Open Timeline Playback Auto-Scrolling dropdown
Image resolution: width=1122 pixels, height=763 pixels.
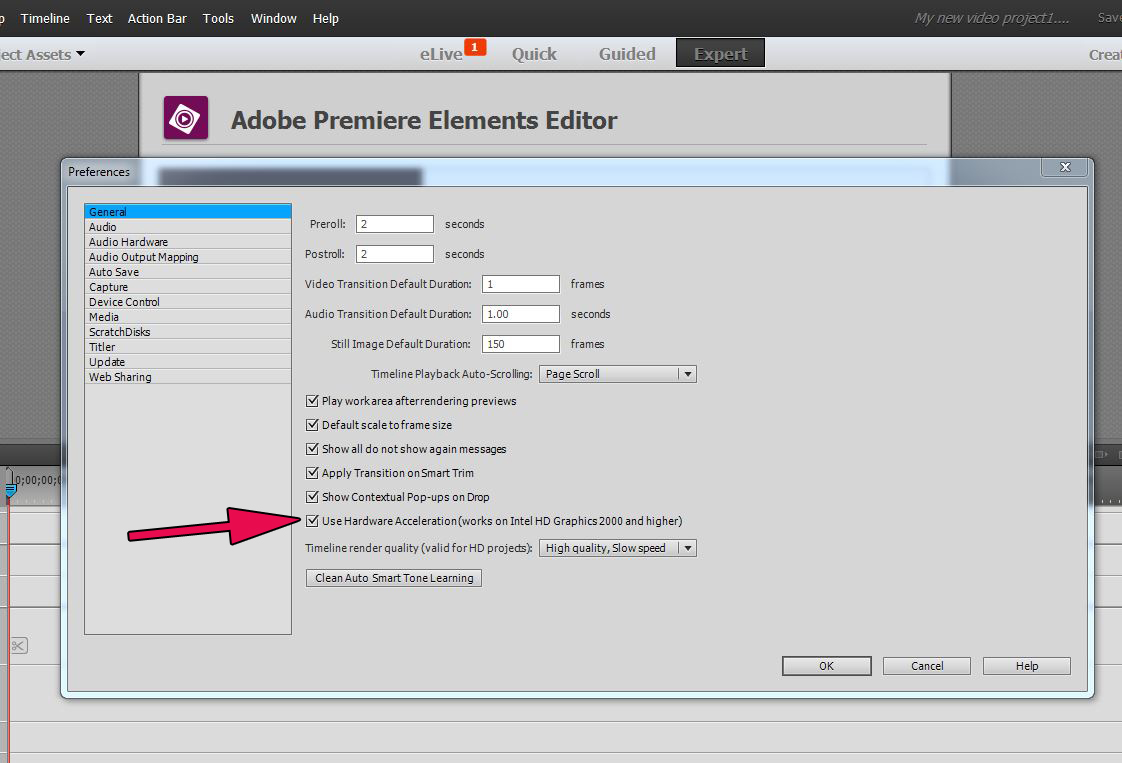pyautogui.click(x=618, y=374)
